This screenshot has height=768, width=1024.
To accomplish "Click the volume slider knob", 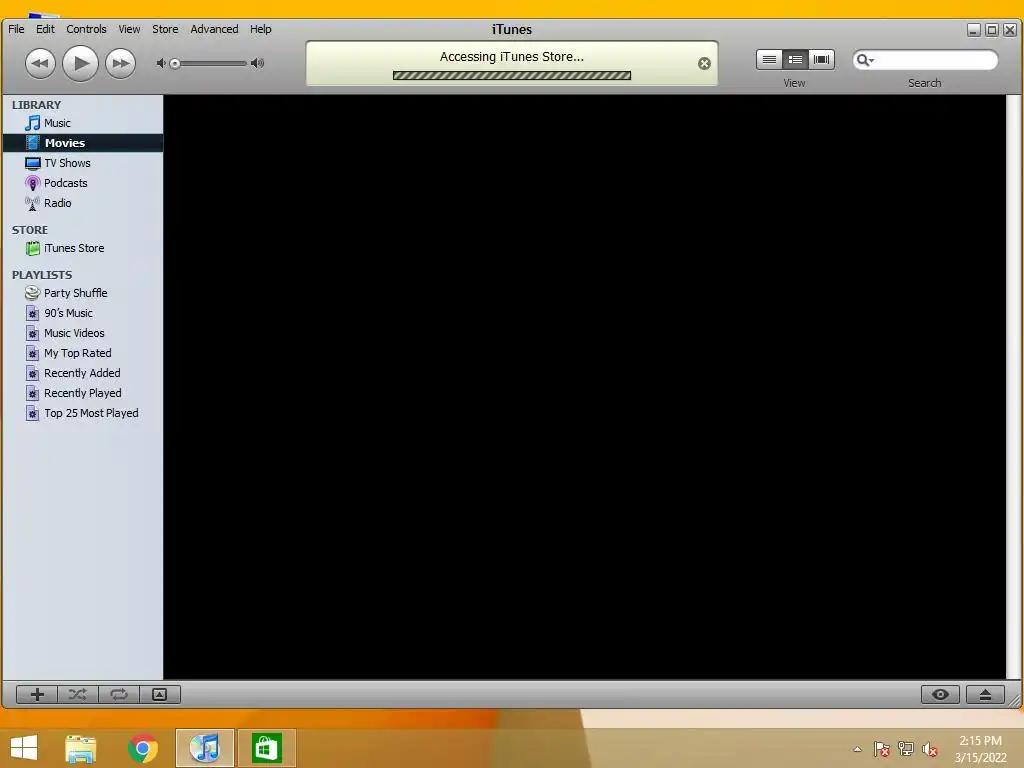I will tap(175, 63).
